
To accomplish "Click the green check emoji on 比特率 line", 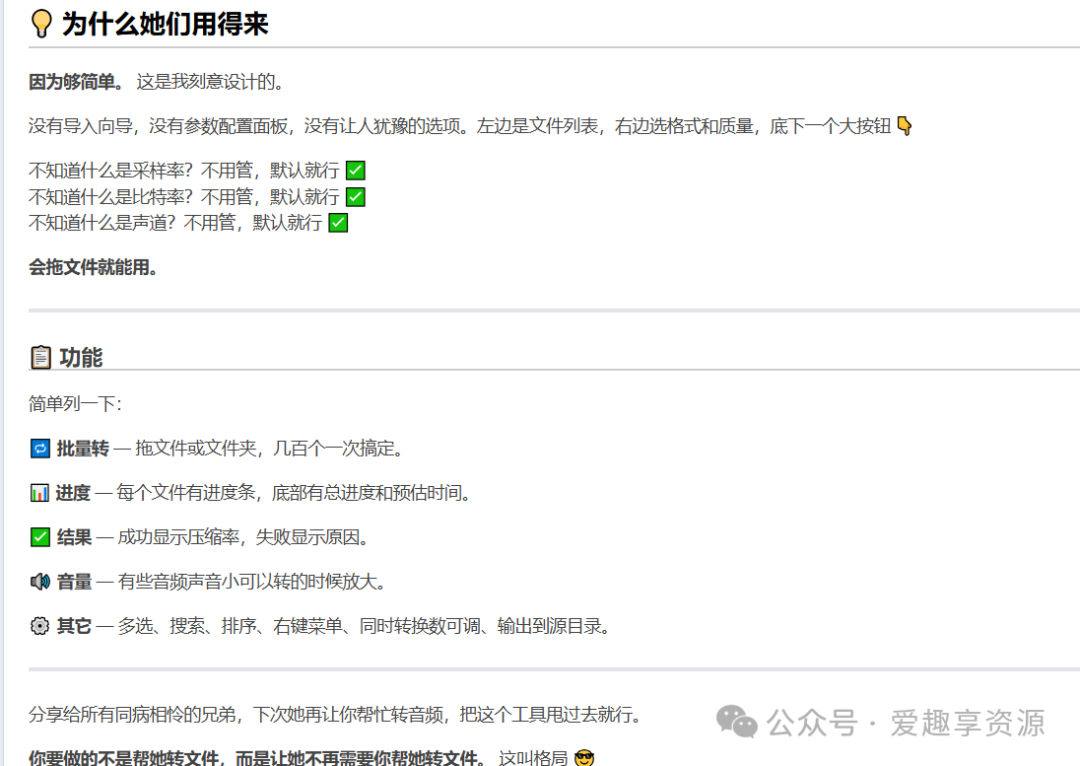I will [x=355, y=197].
